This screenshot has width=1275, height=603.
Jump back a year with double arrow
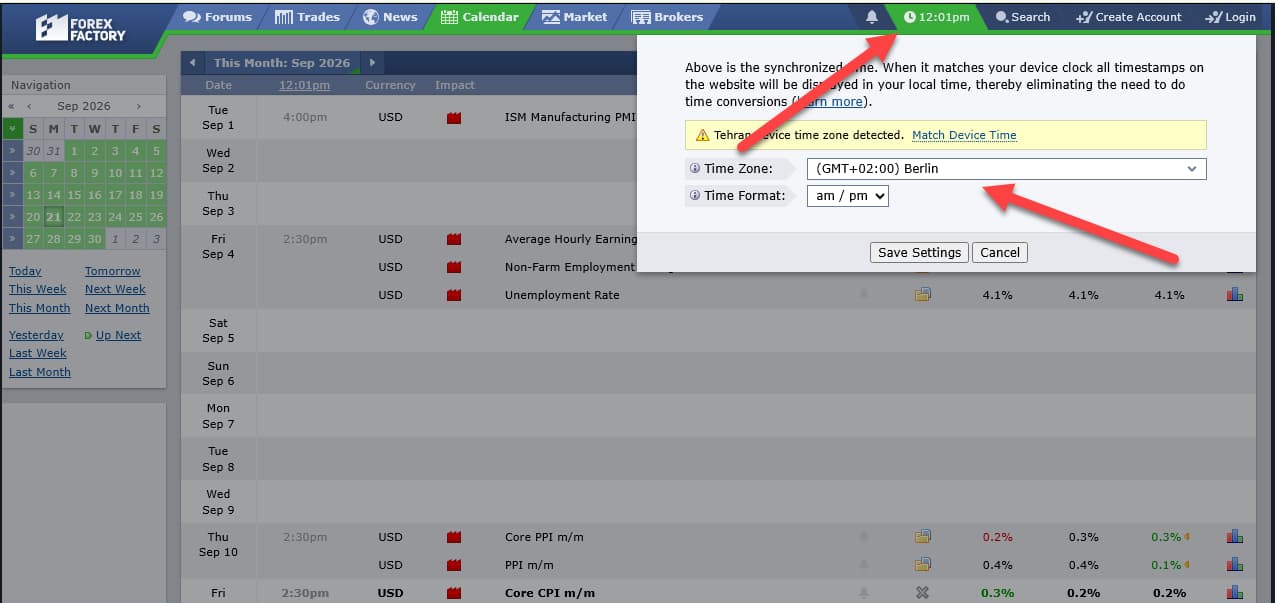click(11, 106)
